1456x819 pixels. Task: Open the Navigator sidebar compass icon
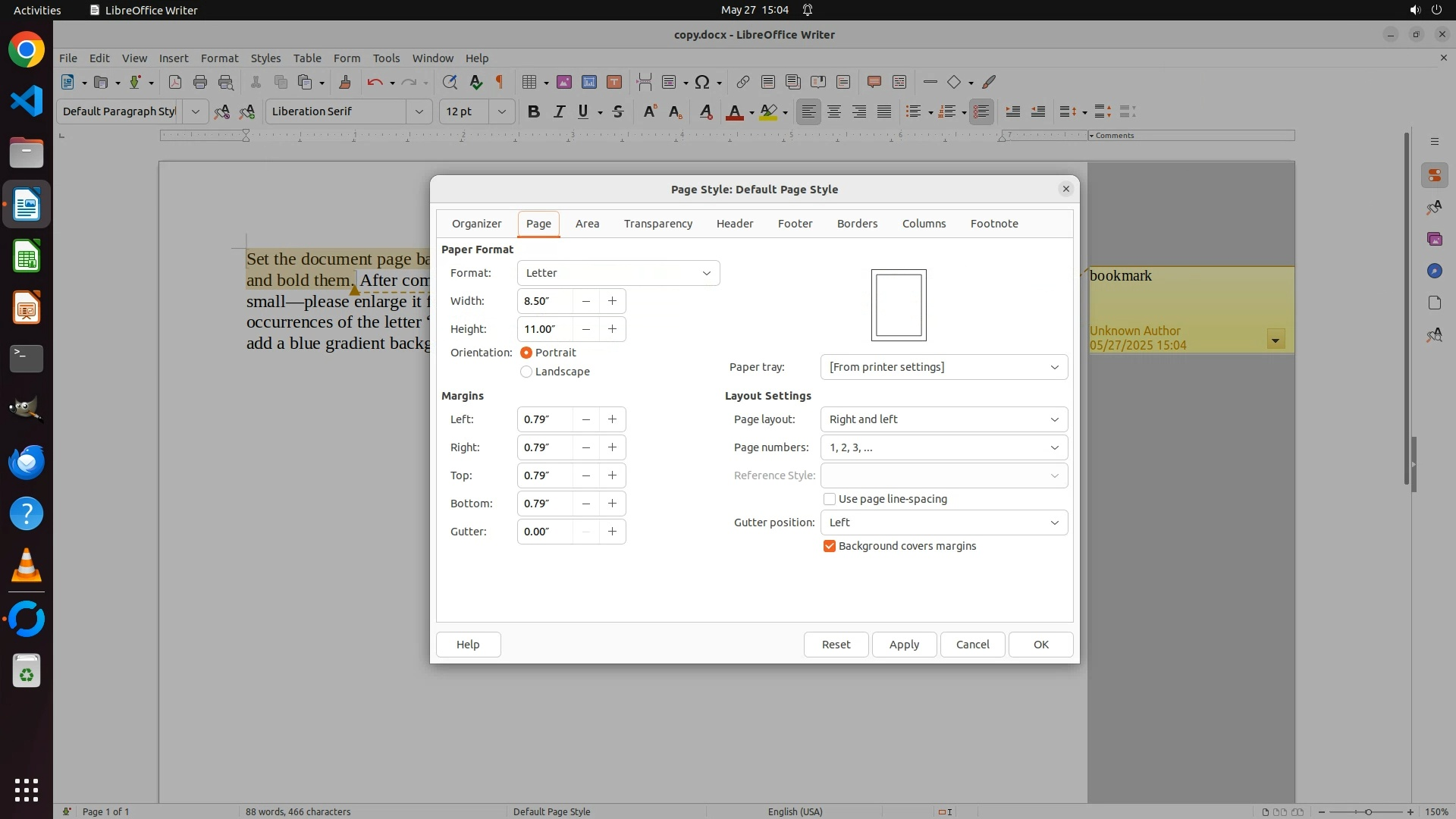point(1434,271)
